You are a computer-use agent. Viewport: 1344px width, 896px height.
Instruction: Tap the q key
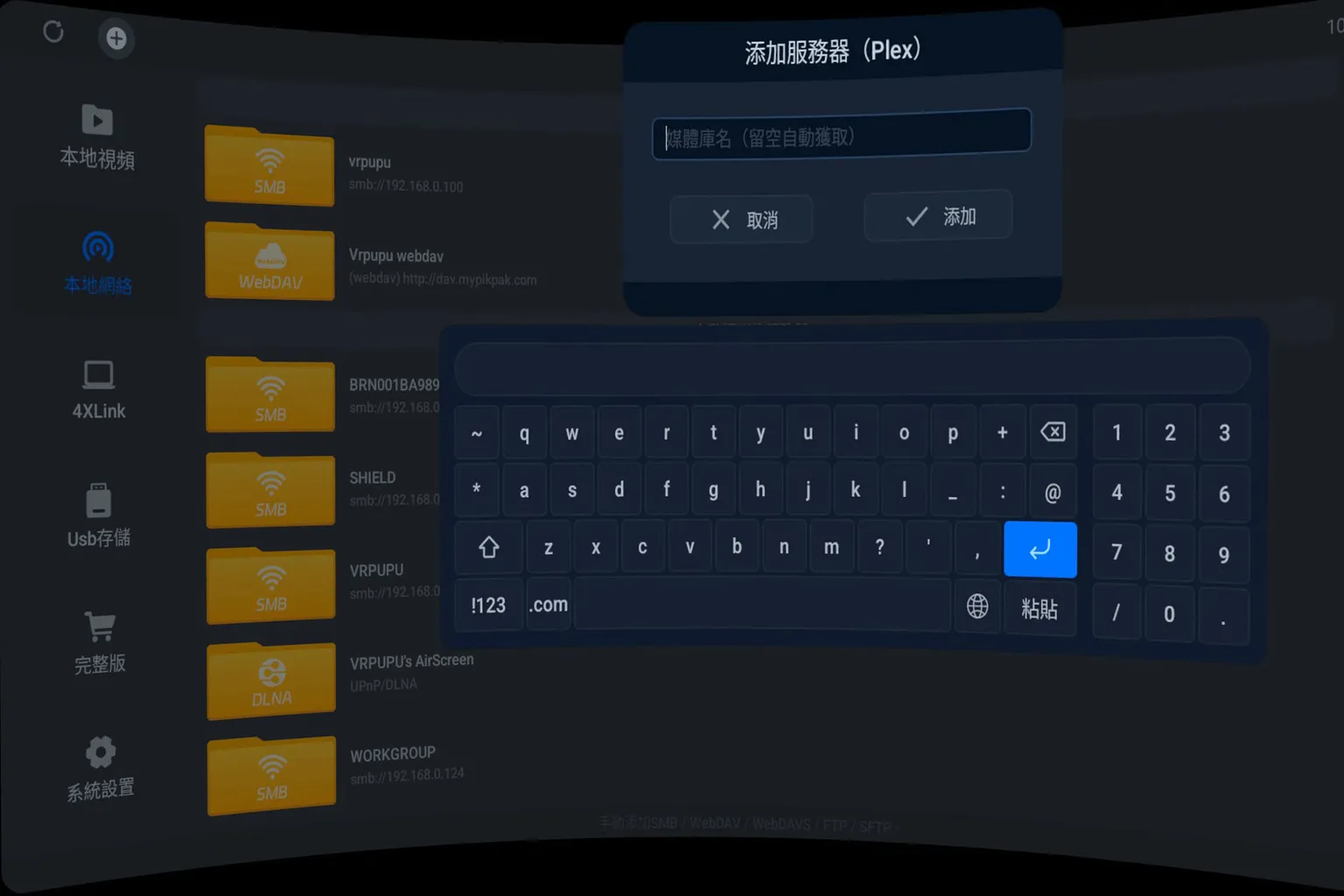pos(524,433)
